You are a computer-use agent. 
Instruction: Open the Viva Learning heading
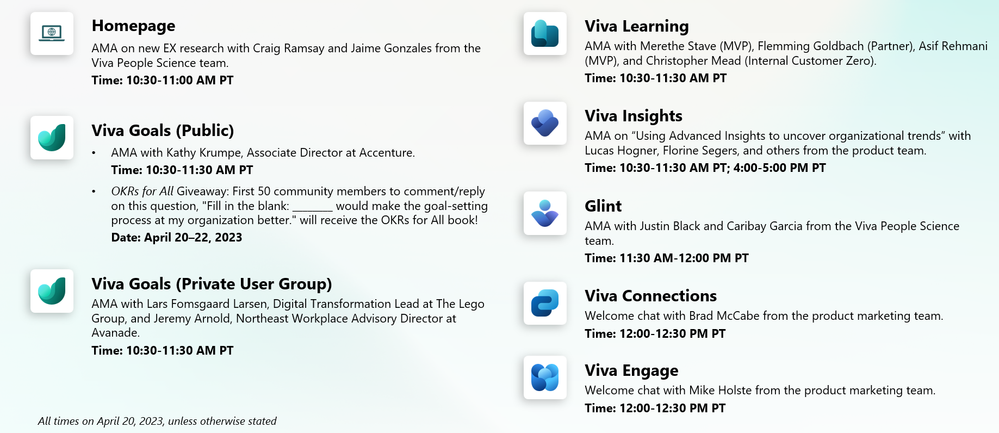[636, 26]
